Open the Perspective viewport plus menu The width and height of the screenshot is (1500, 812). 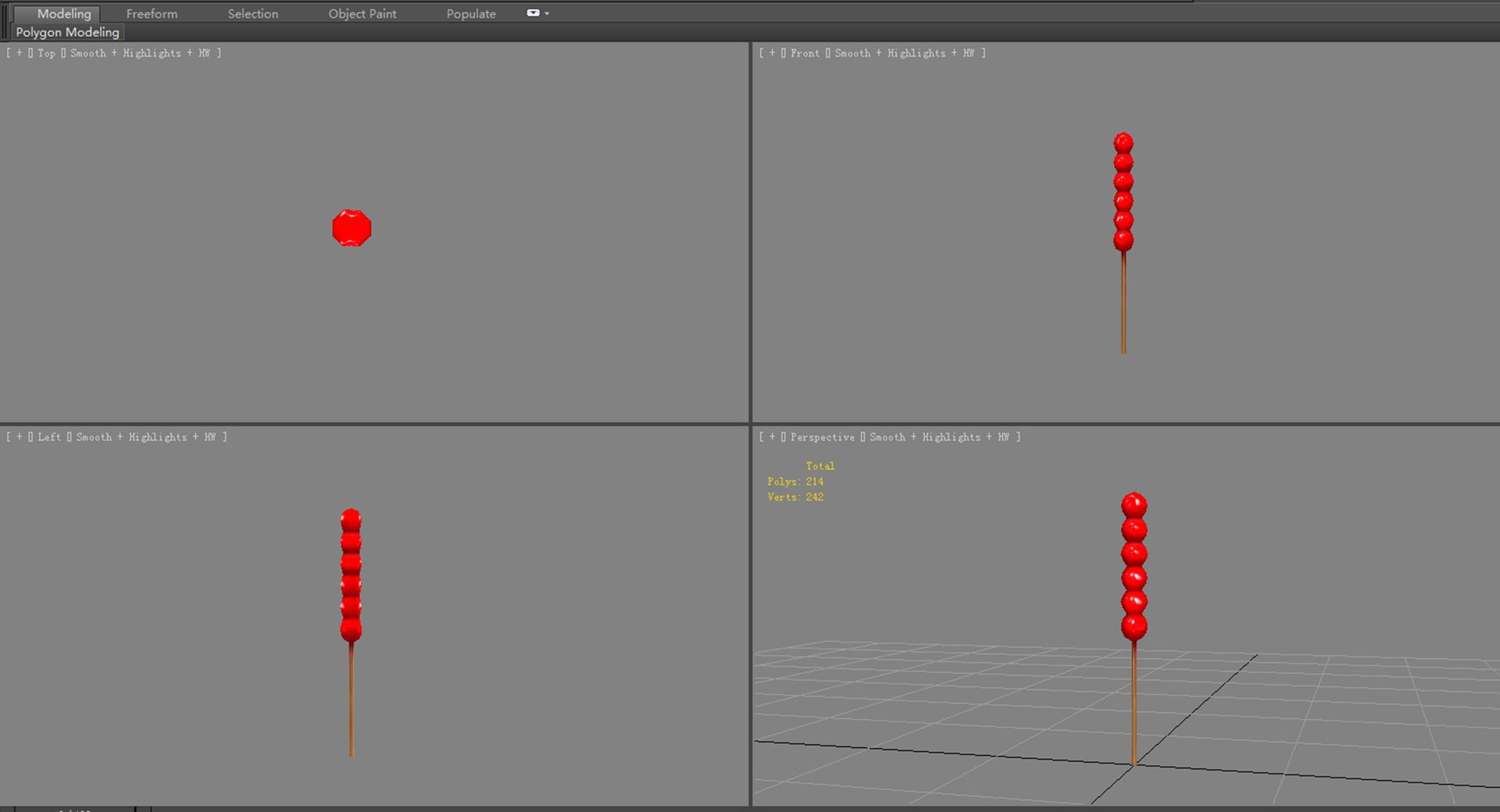pyautogui.click(x=773, y=437)
